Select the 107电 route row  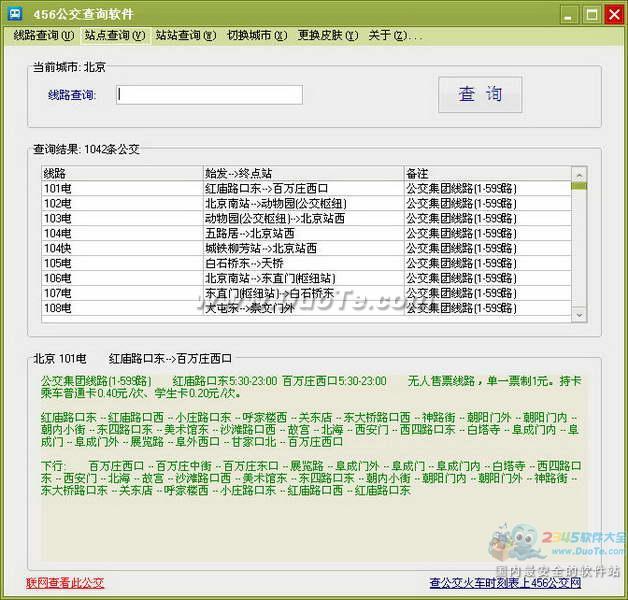(306, 293)
